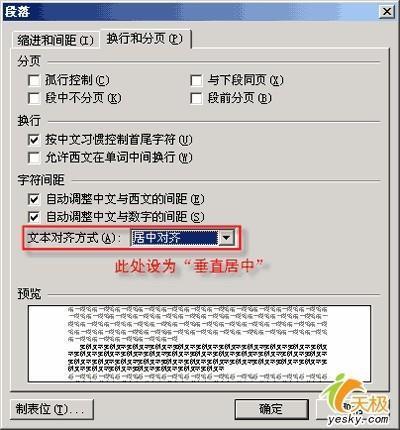The image size is (400, 430).
Task: Close the 段落 dialog window
Action: (x=387, y=12)
